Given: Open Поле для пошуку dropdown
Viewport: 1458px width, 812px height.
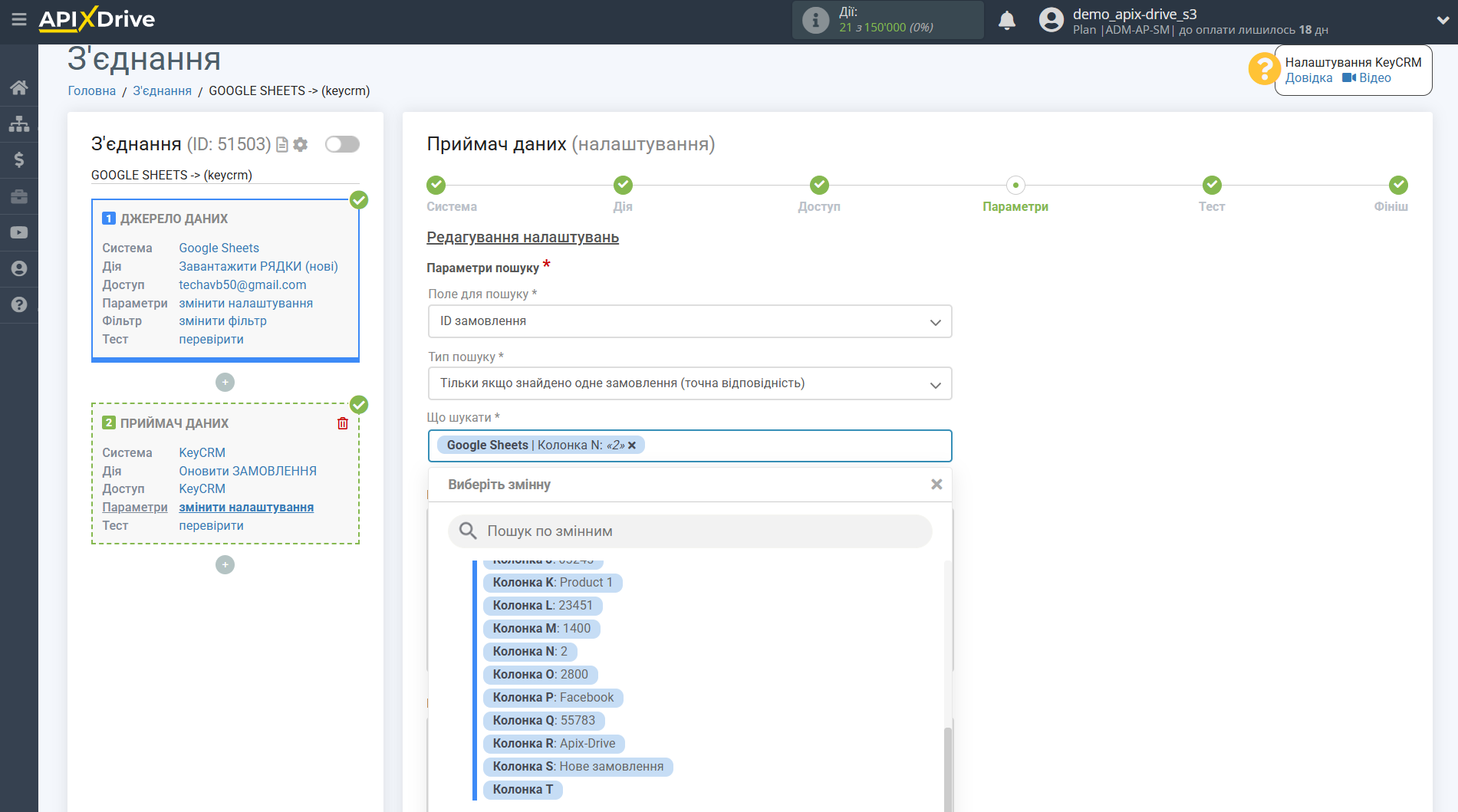Looking at the screenshot, I should coord(690,321).
